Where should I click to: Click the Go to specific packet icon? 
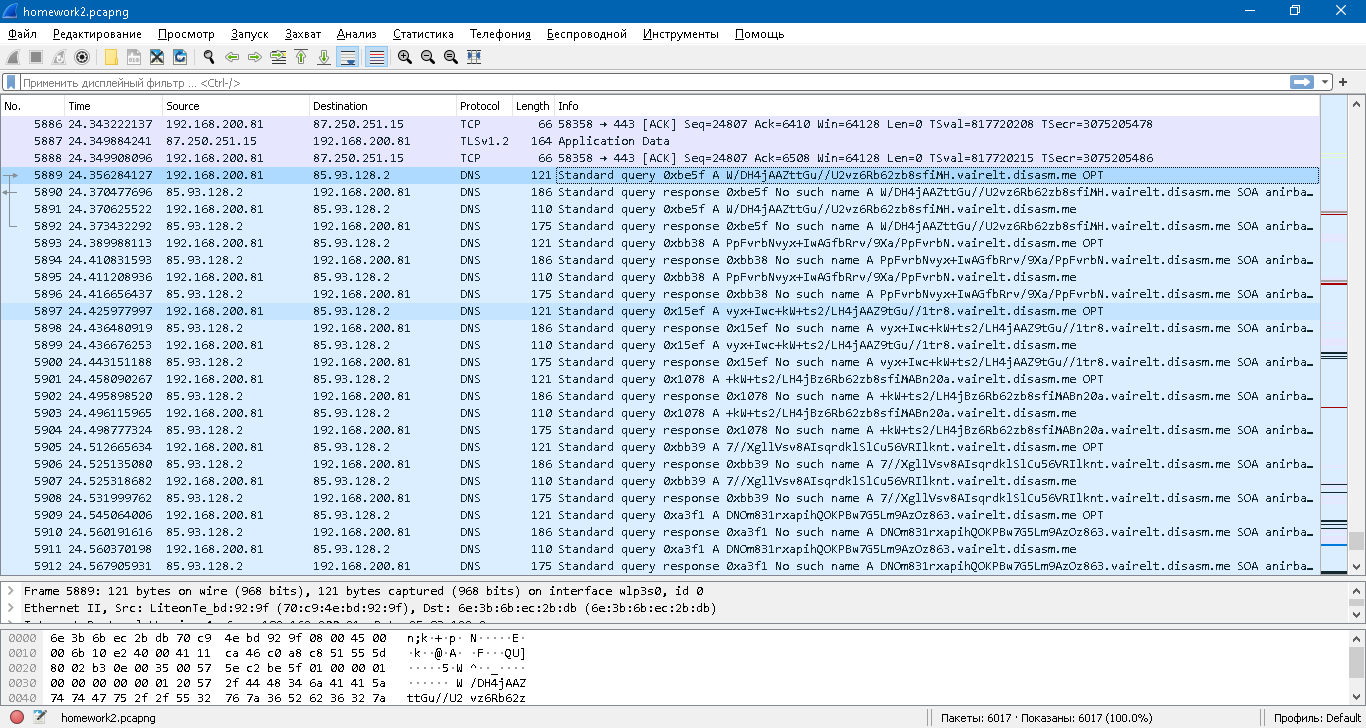click(278, 57)
